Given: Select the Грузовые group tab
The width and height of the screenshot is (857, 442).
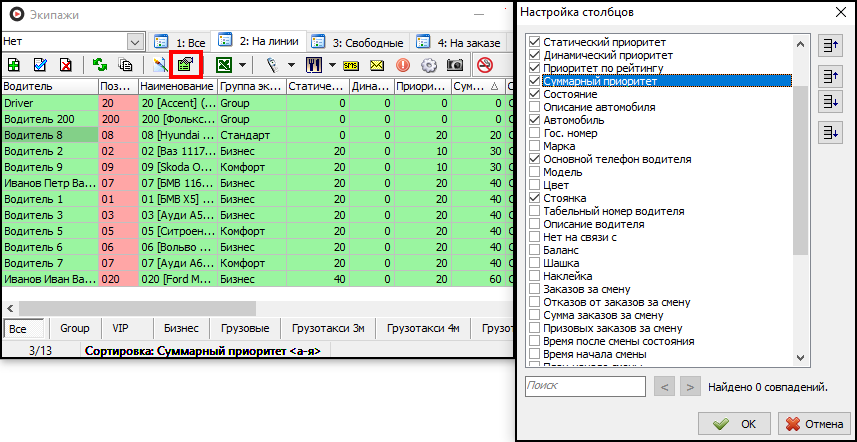Looking at the screenshot, I should 243,328.
